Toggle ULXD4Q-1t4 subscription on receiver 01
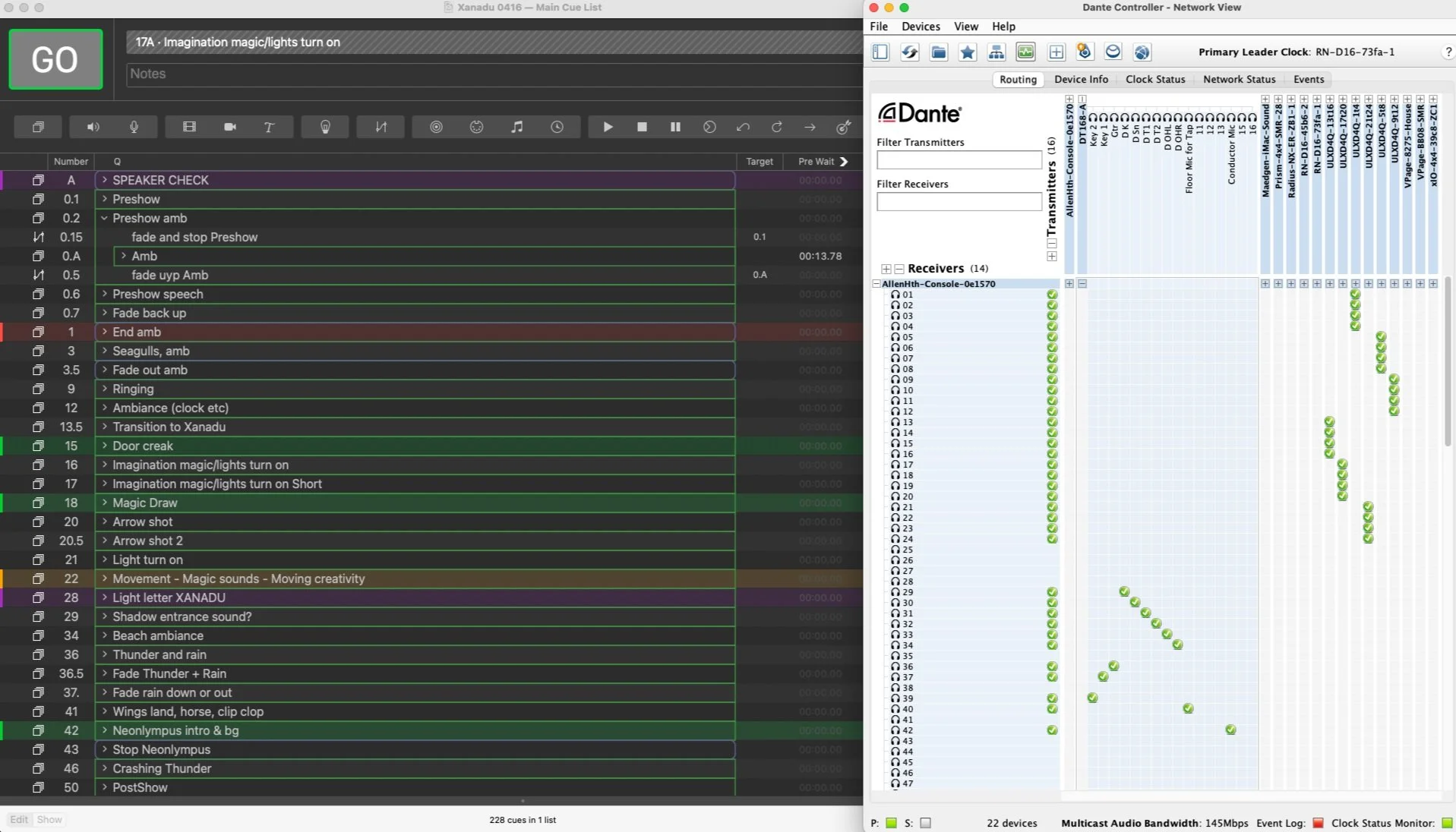This screenshot has width=1456, height=832. coord(1355,294)
